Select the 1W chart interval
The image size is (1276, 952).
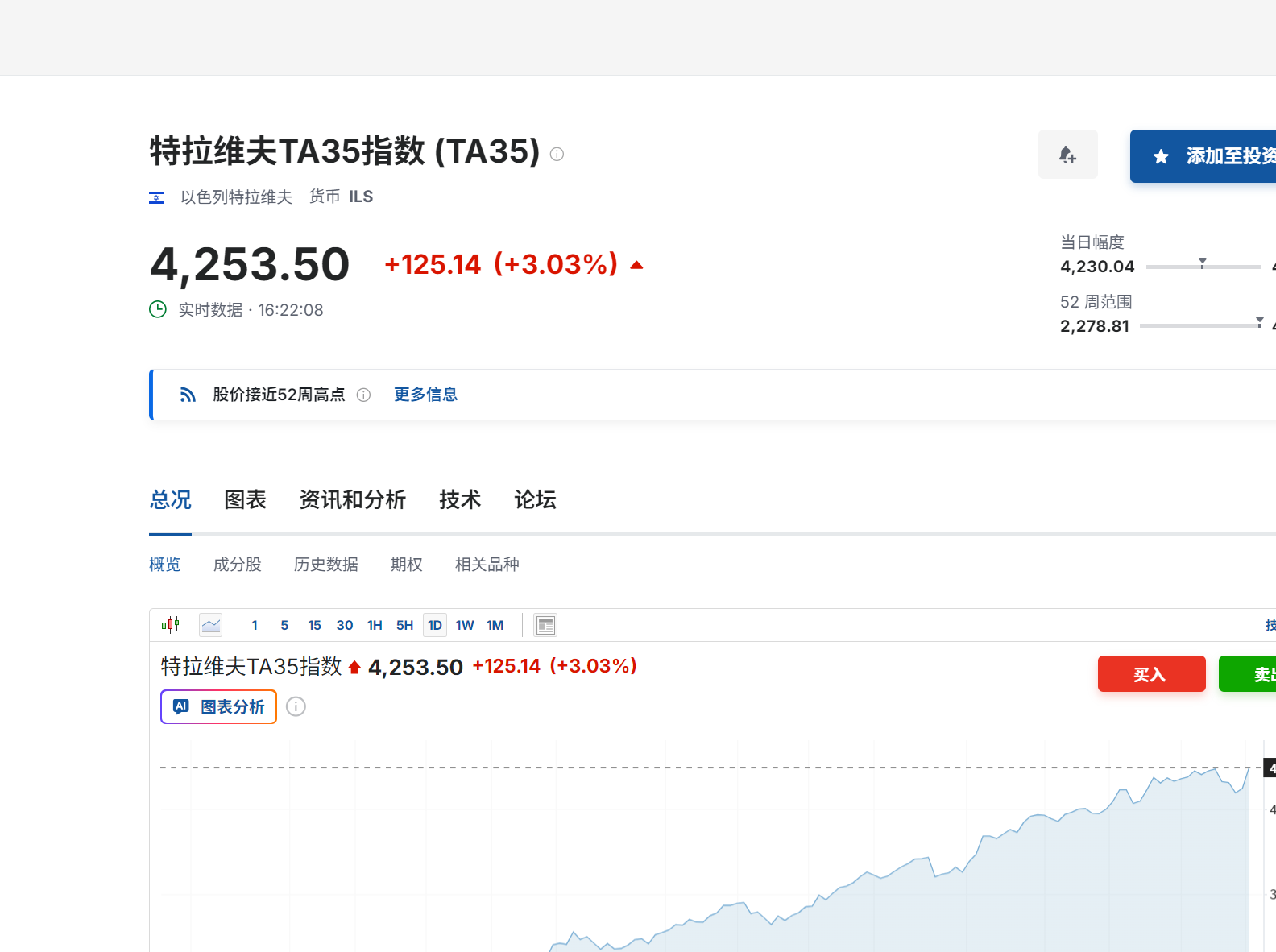pos(465,625)
